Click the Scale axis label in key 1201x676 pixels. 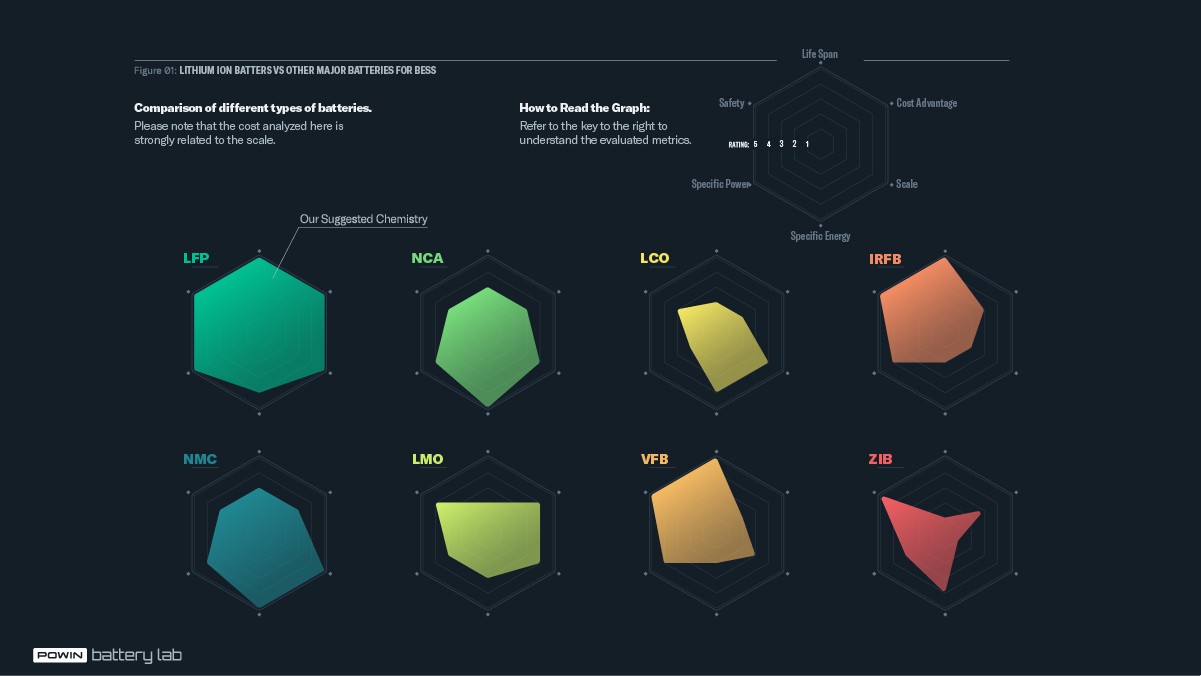click(907, 184)
